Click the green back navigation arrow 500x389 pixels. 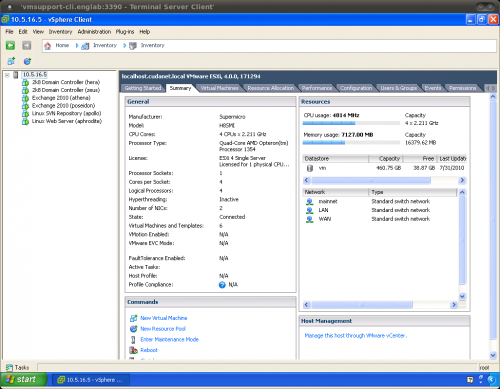click(10, 45)
